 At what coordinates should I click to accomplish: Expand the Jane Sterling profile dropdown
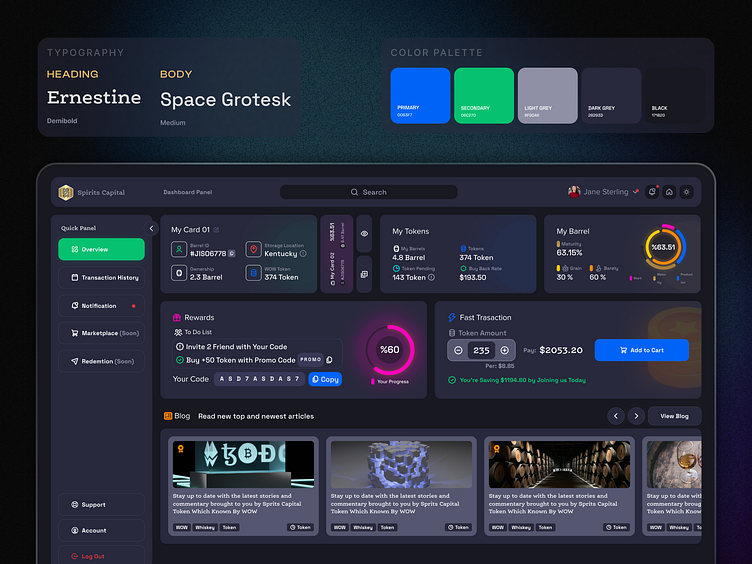pyautogui.click(x=636, y=192)
